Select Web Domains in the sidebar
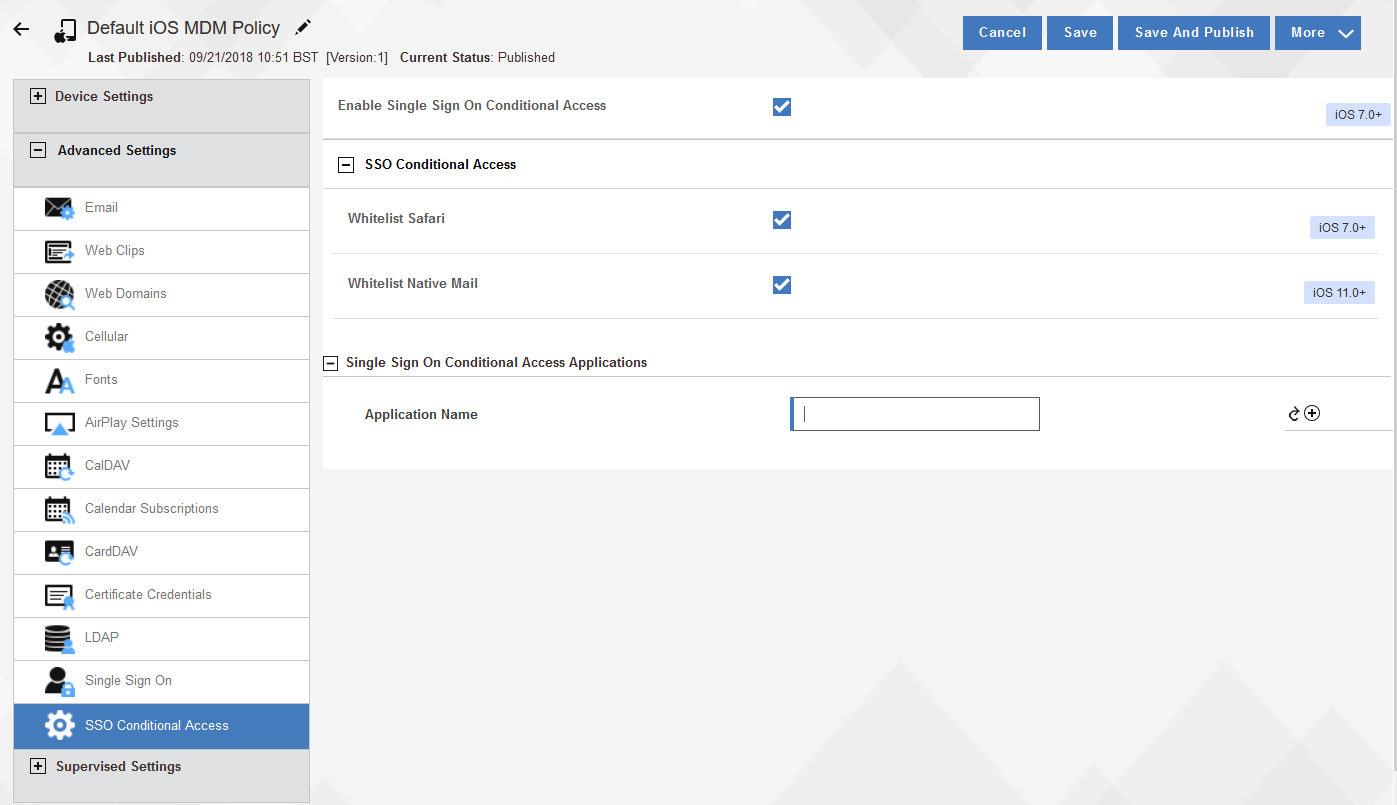 (x=161, y=294)
